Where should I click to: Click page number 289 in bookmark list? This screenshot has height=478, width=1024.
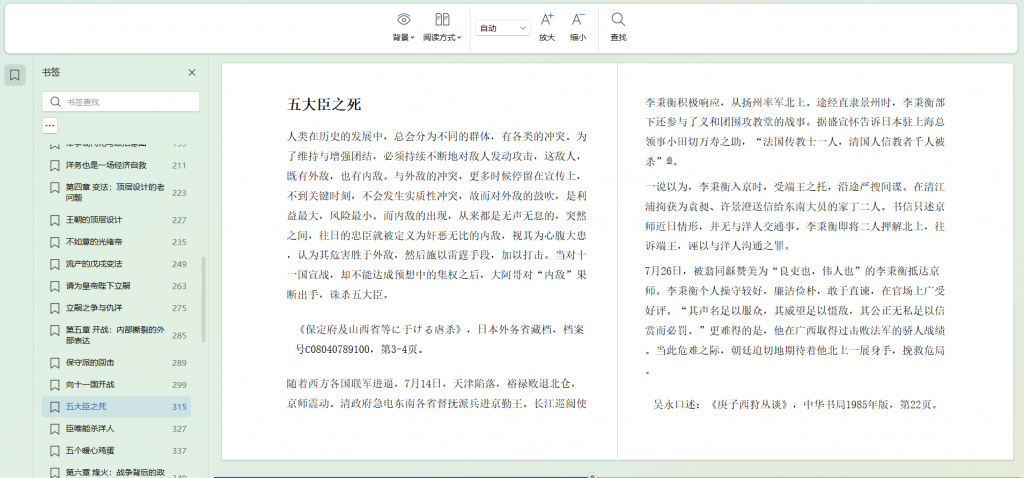(179, 362)
